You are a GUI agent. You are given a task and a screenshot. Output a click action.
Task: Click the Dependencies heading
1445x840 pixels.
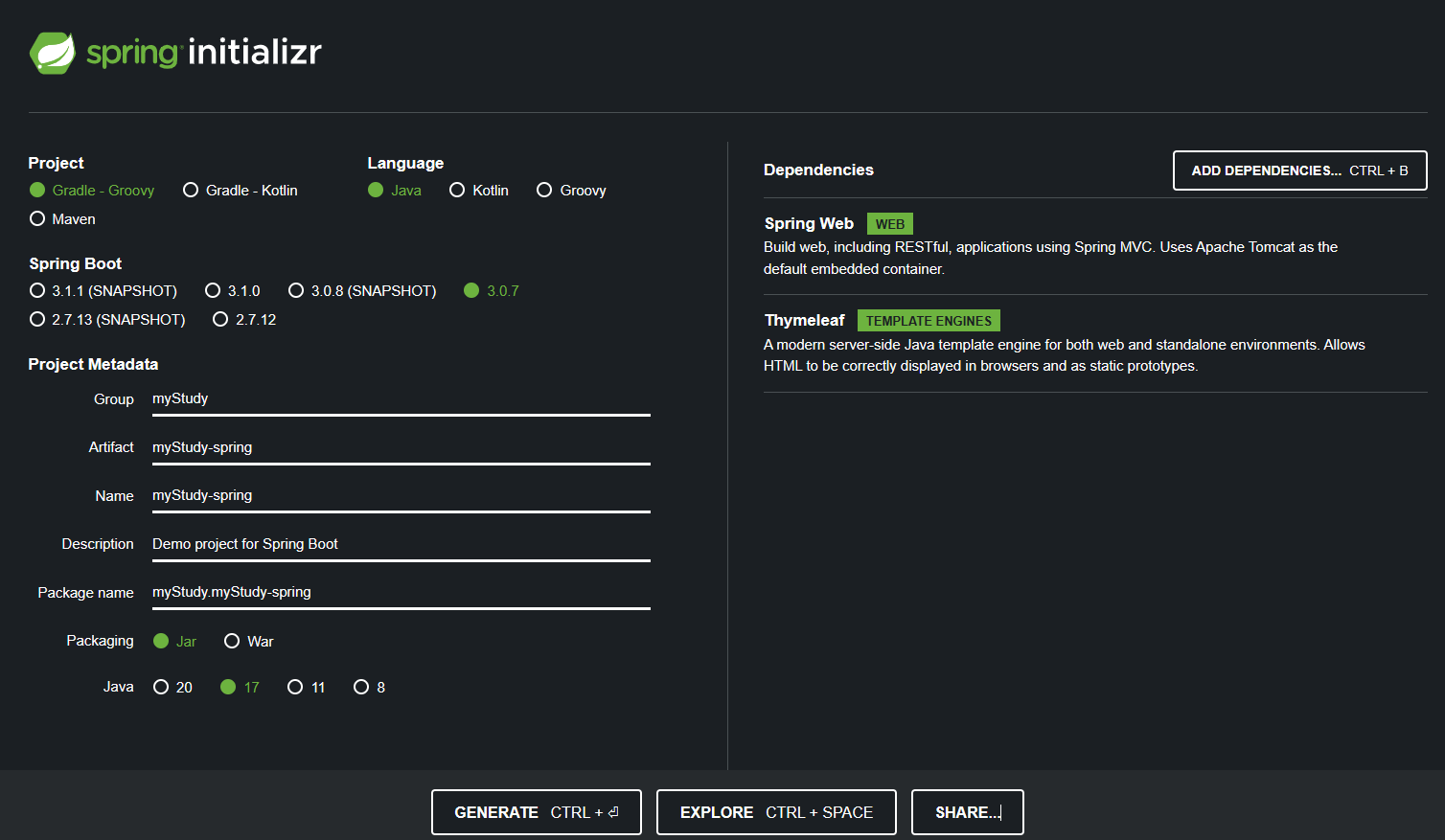[818, 170]
